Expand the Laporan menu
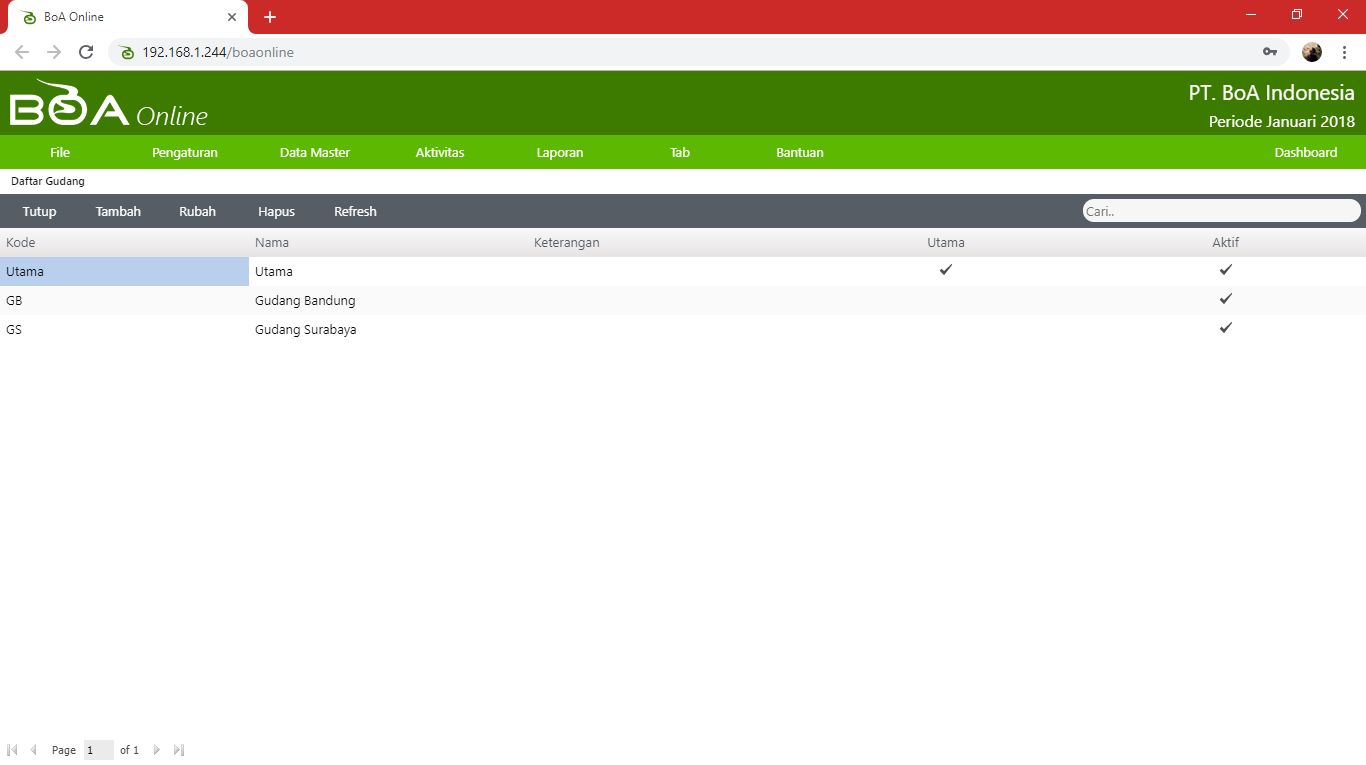Screen dimensions: 1366x765 (560, 153)
